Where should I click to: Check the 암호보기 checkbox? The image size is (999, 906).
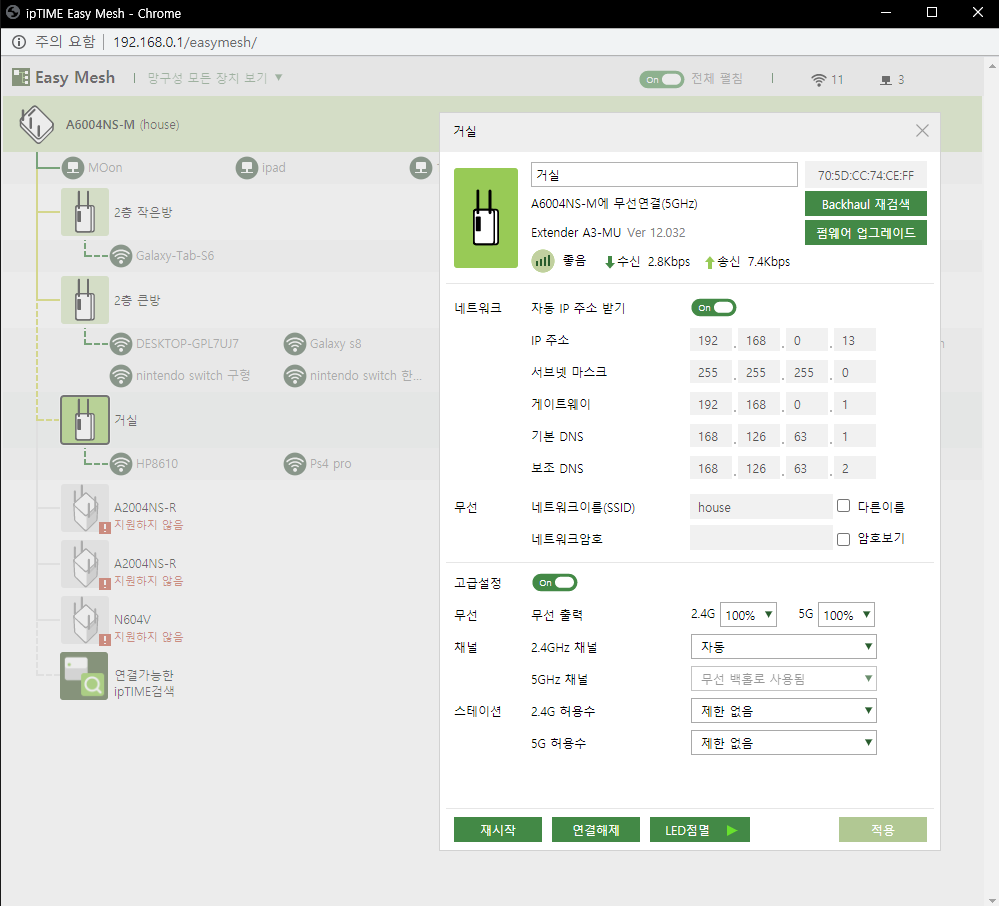844,539
